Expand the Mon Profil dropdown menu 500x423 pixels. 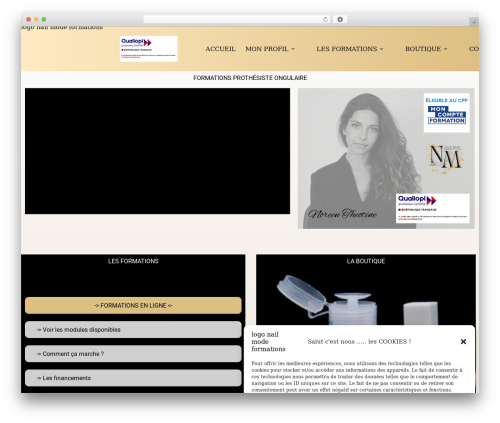pyautogui.click(x=270, y=49)
